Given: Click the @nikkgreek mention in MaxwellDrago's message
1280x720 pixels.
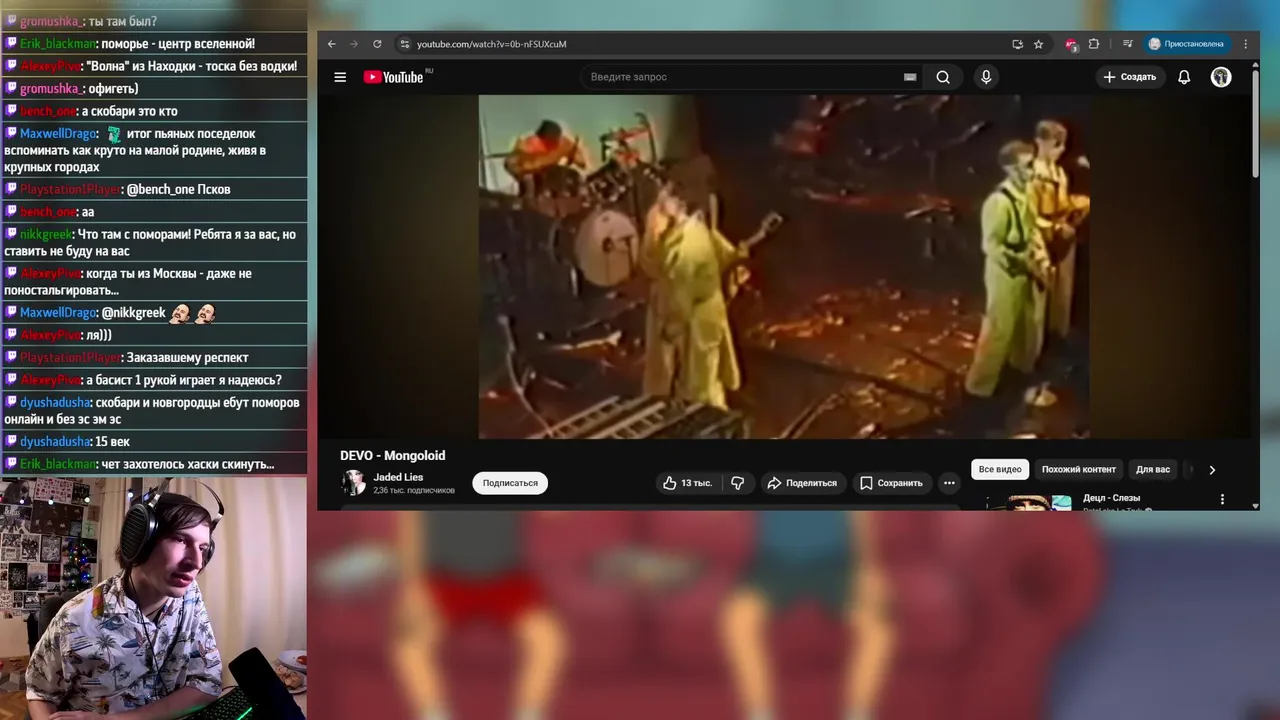Looking at the screenshot, I should pyautogui.click(x=134, y=313).
